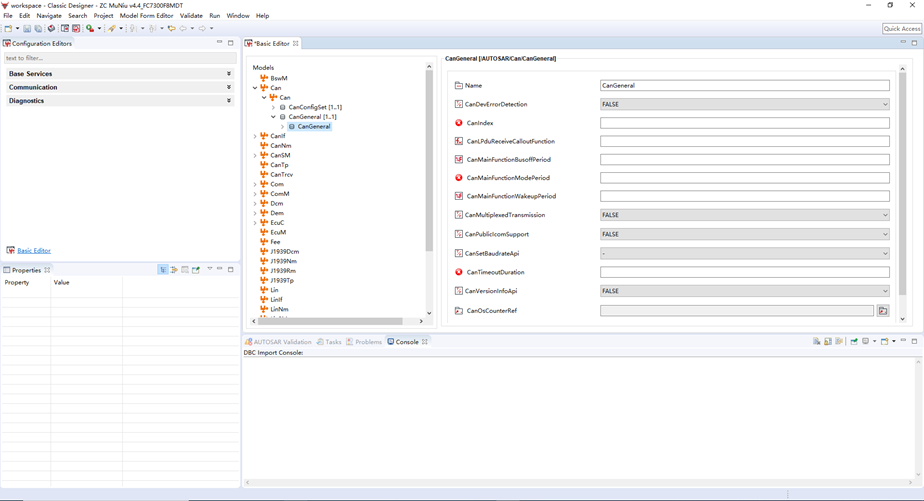Expand the Com tree node
This screenshot has height=501, width=924.
click(x=255, y=184)
